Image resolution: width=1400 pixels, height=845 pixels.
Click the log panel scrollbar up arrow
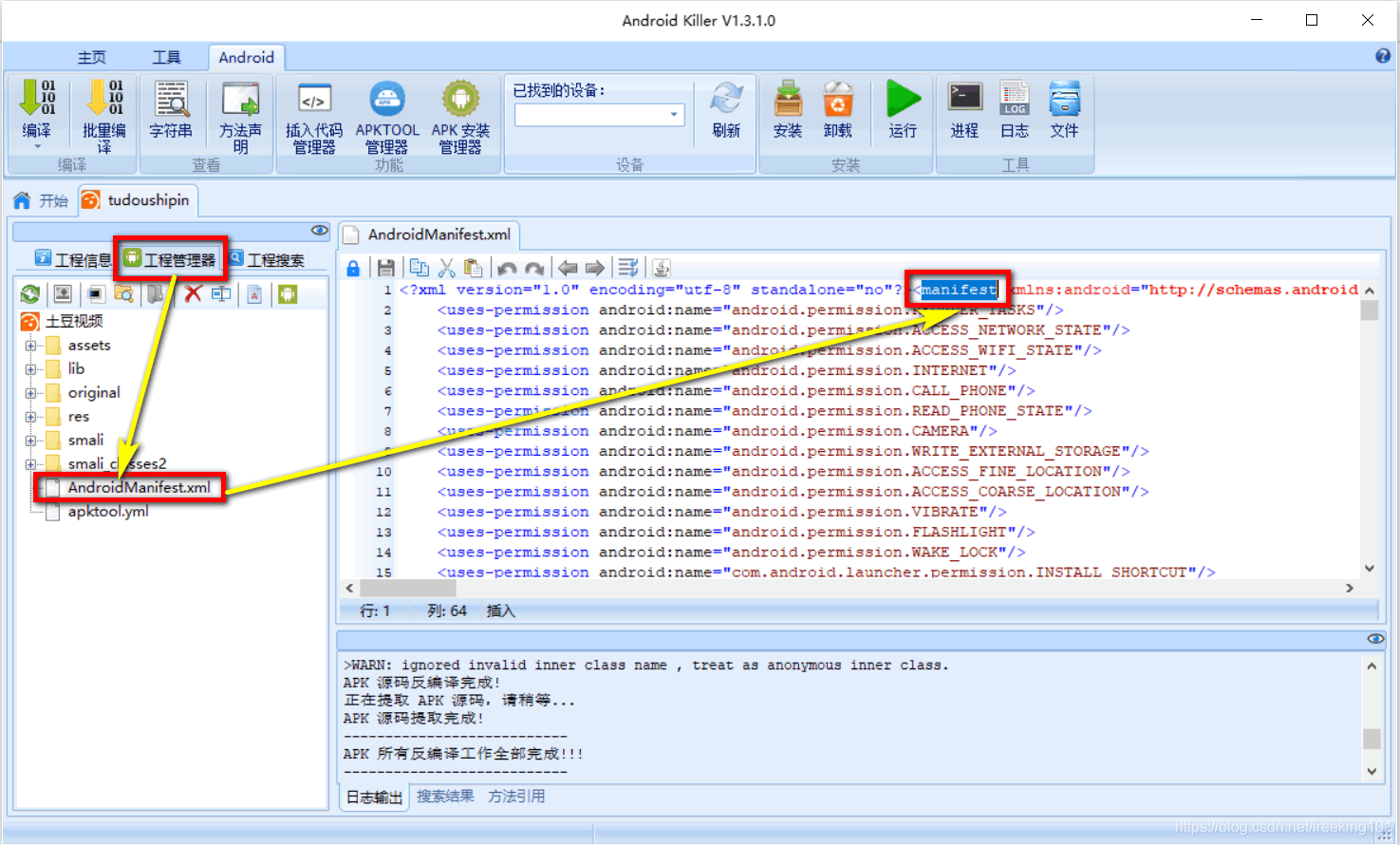point(1372,667)
